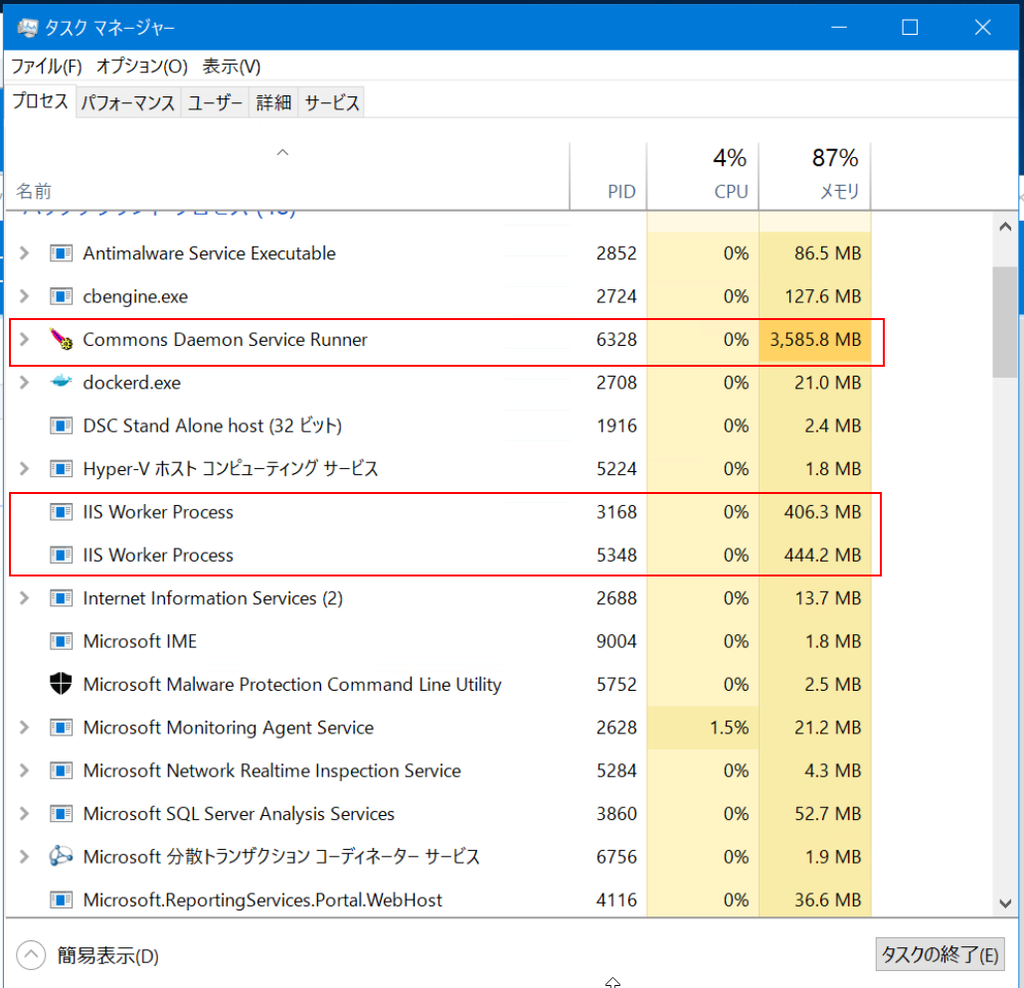This screenshot has height=988, width=1024.
Task: Click the scrollbar down arrow
Action: (x=1005, y=904)
